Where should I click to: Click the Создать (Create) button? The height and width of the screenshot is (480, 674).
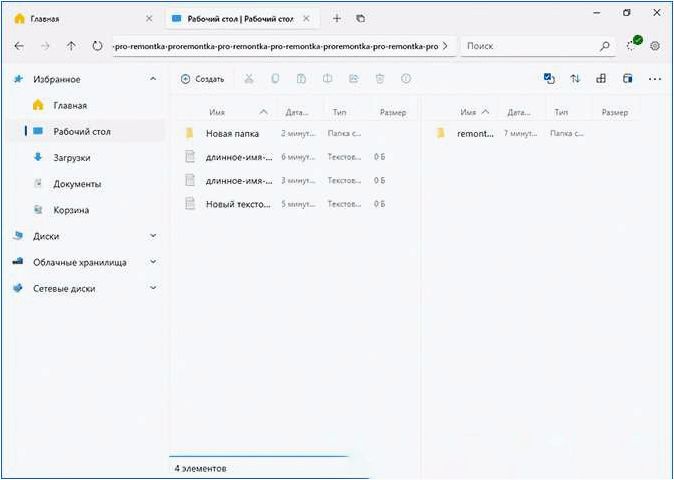(x=202, y=79)
